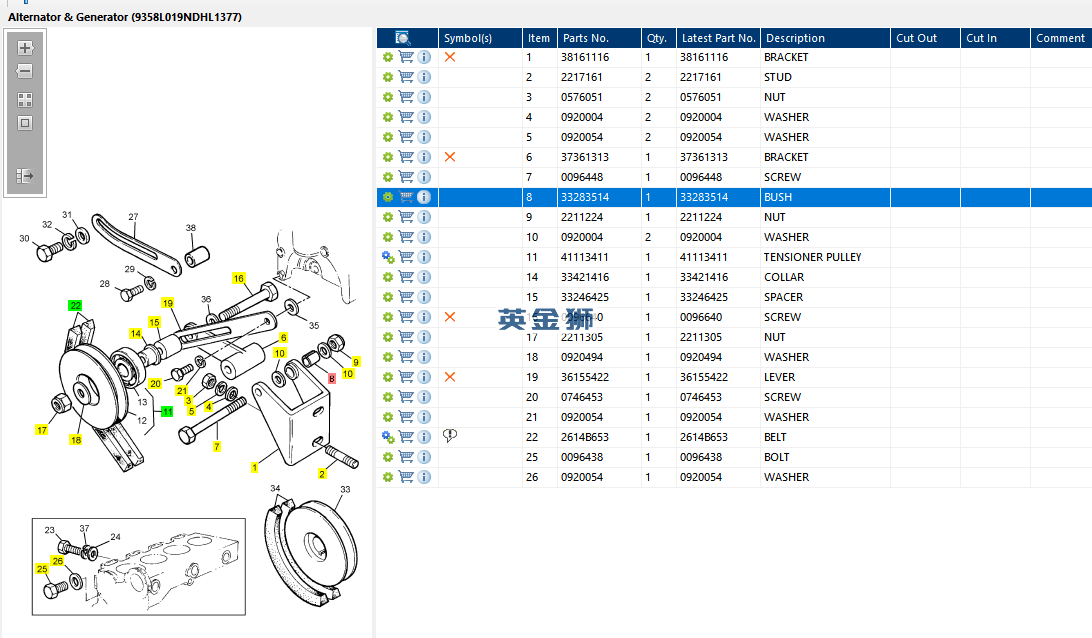Click the Comment column header

(1061, 38)
